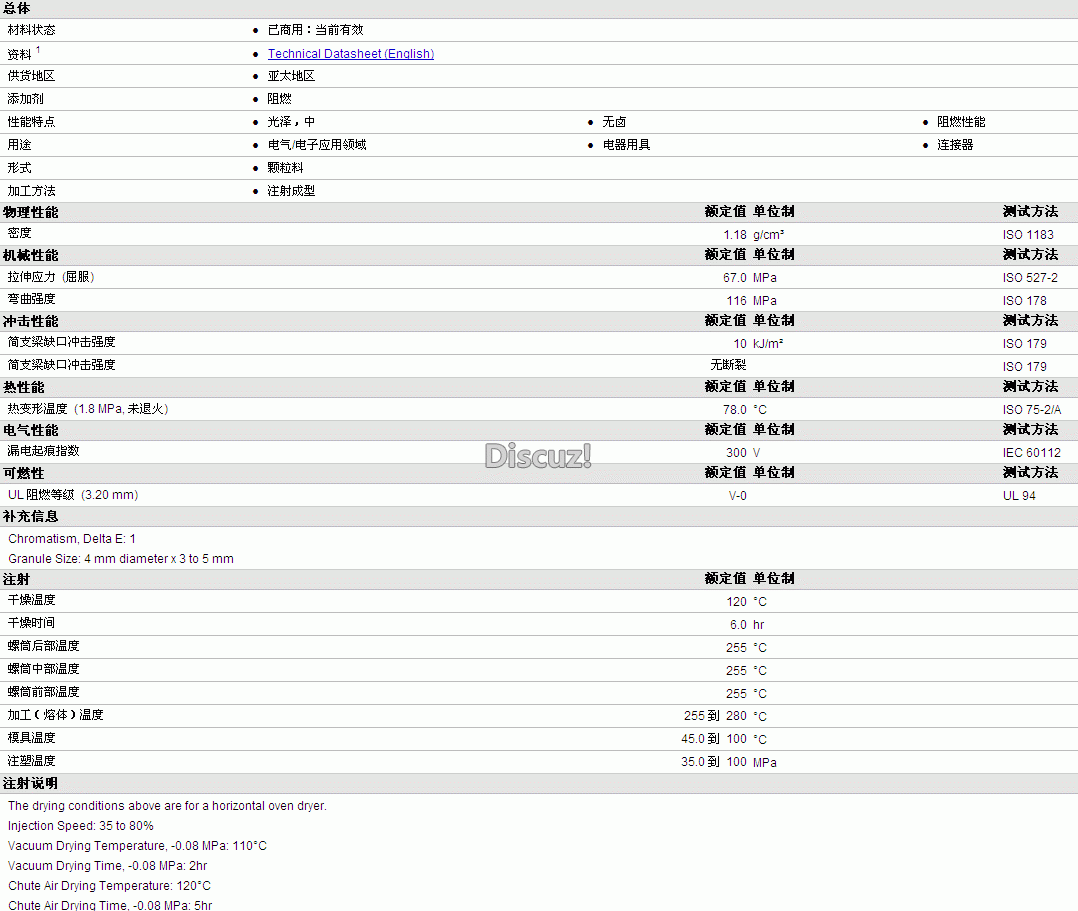Click the 热性能 section header
The image size is (1078, 911).
point(24,387)
